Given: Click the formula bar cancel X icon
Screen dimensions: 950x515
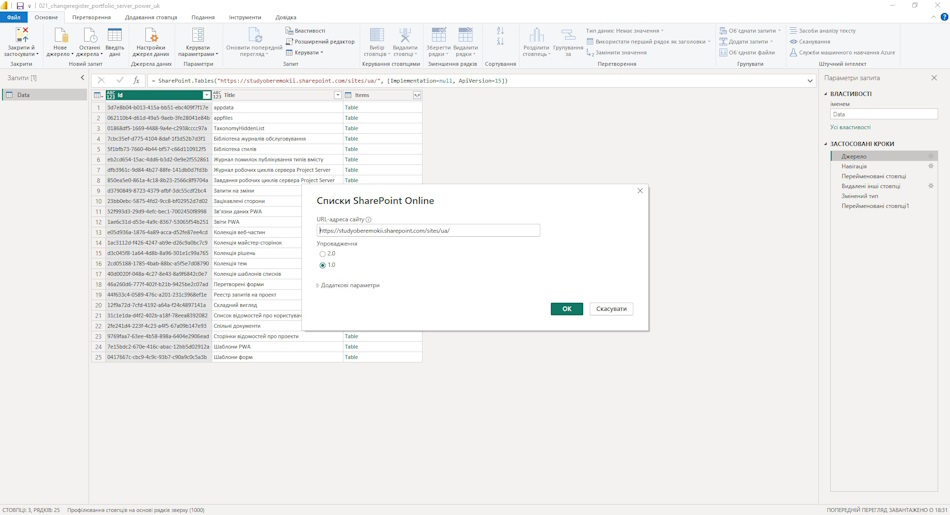Looking at the screenshot, I should point(101,80).
